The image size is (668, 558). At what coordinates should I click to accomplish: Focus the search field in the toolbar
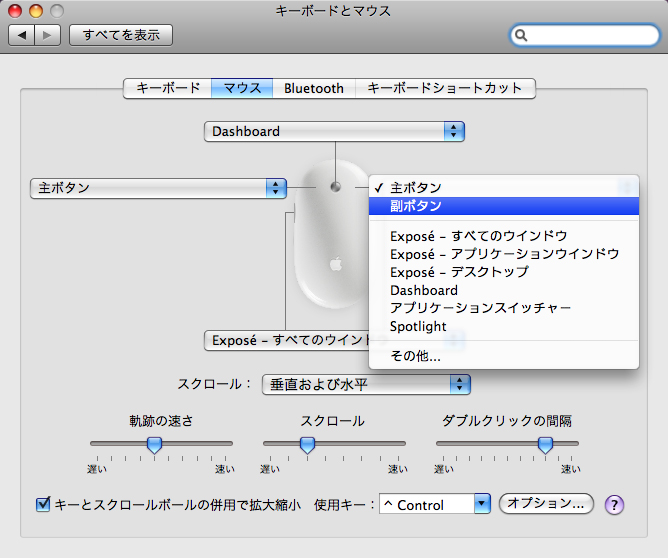coord(584,35)
